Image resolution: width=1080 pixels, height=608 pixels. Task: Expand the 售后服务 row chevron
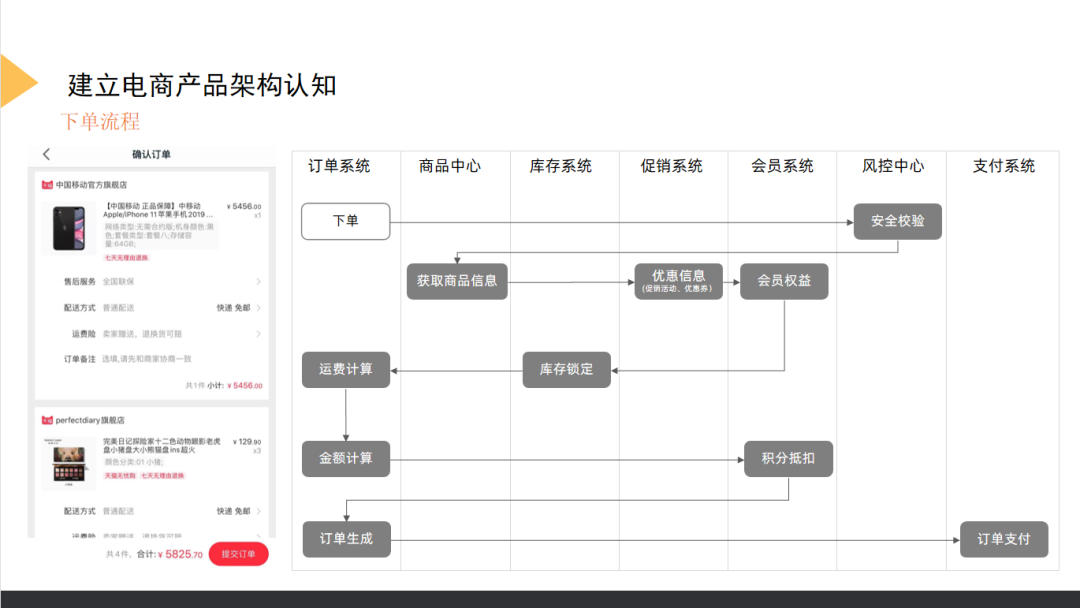pos(259,282)
